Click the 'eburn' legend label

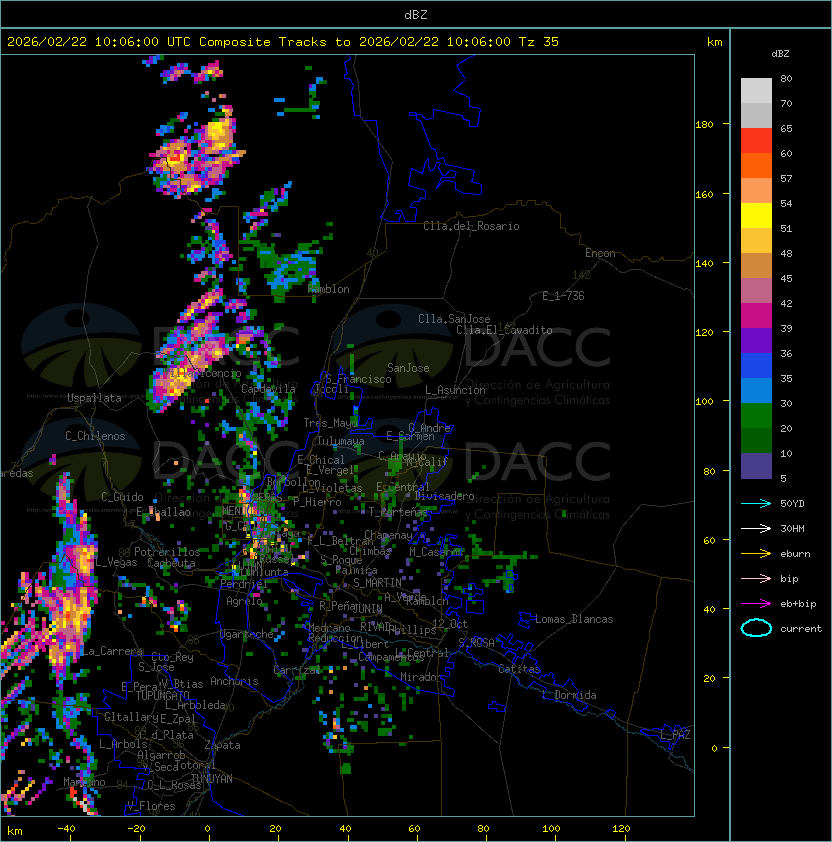click(795, 554)
